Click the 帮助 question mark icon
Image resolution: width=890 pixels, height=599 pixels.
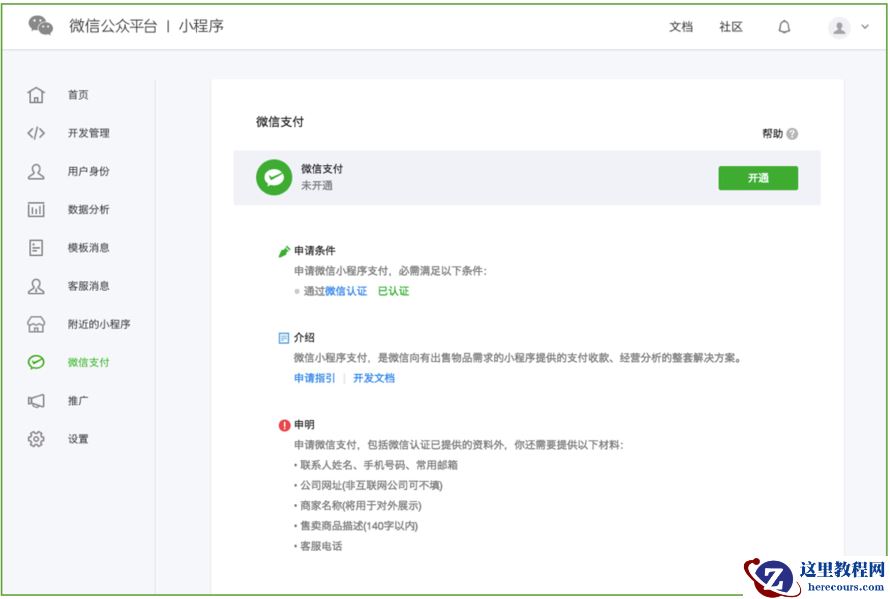click(x=792, y=134)
